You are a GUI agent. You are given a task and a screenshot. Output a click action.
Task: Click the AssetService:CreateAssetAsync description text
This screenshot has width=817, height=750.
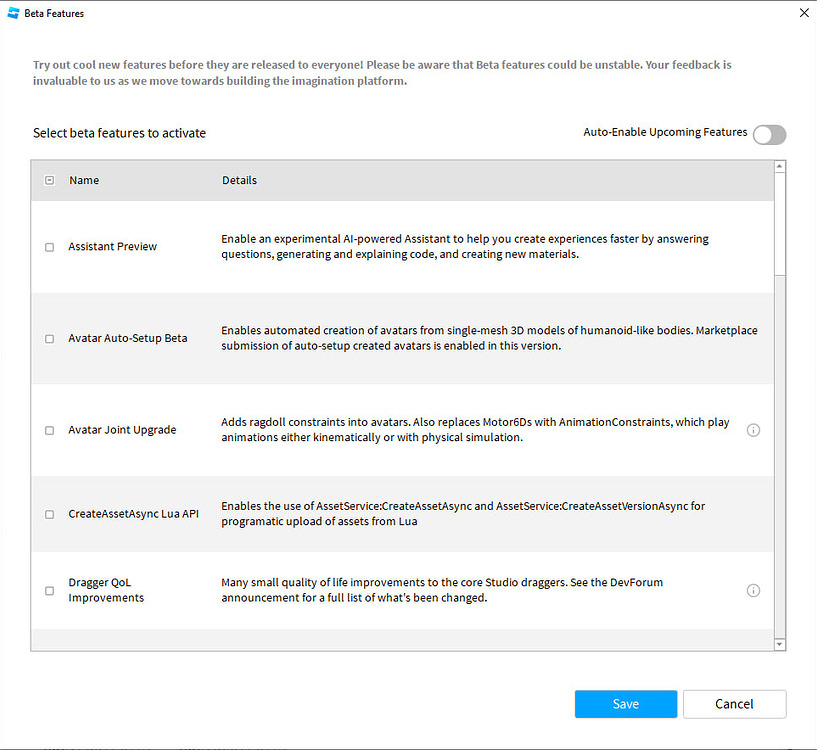[463, 513]
